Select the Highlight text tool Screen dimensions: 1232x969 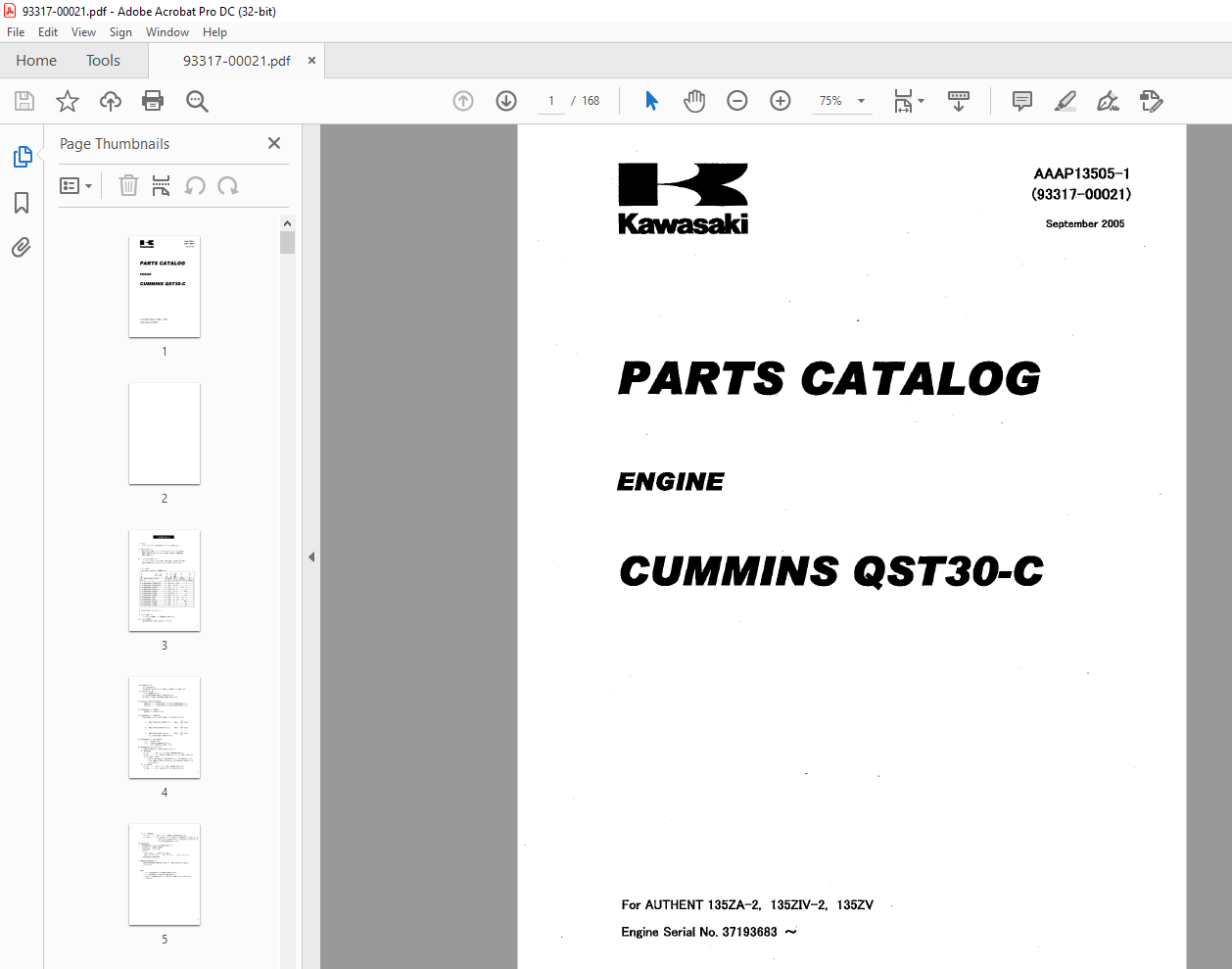(1066, 101)
